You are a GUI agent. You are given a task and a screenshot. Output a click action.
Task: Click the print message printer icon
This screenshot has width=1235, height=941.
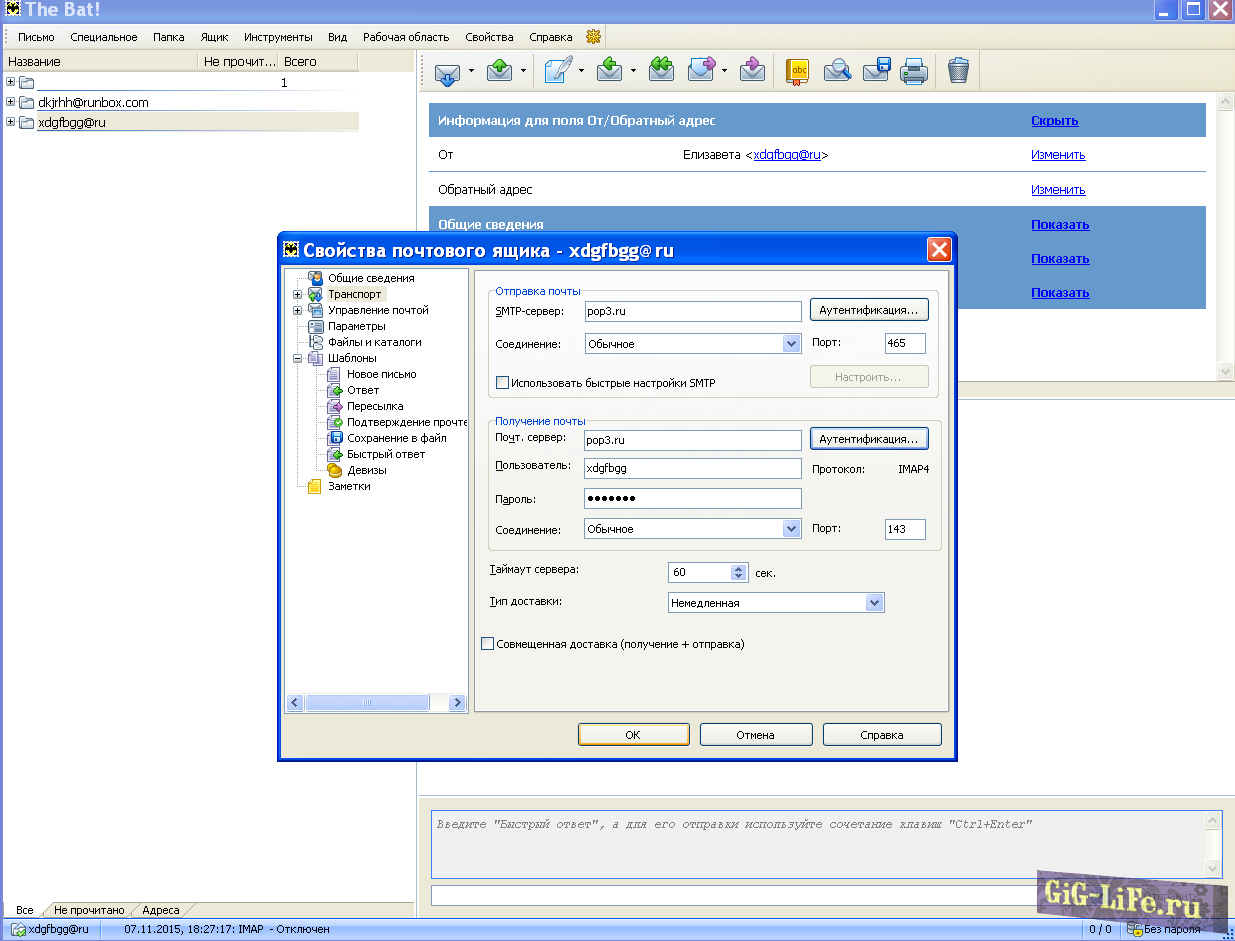tap(914, 71)
